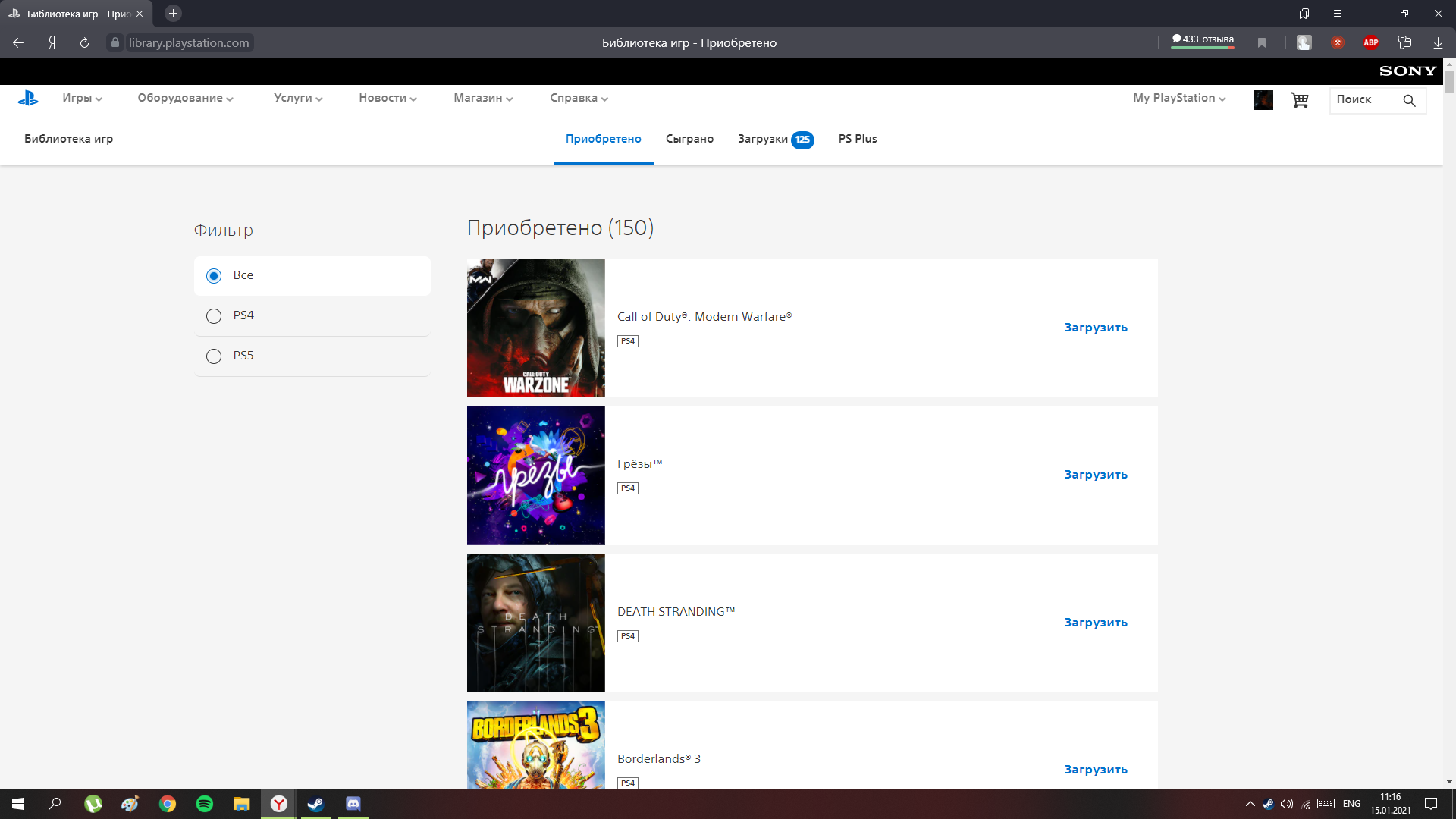Click the volume icon in system tray

pyautogui.click(x=1287, y=804)
